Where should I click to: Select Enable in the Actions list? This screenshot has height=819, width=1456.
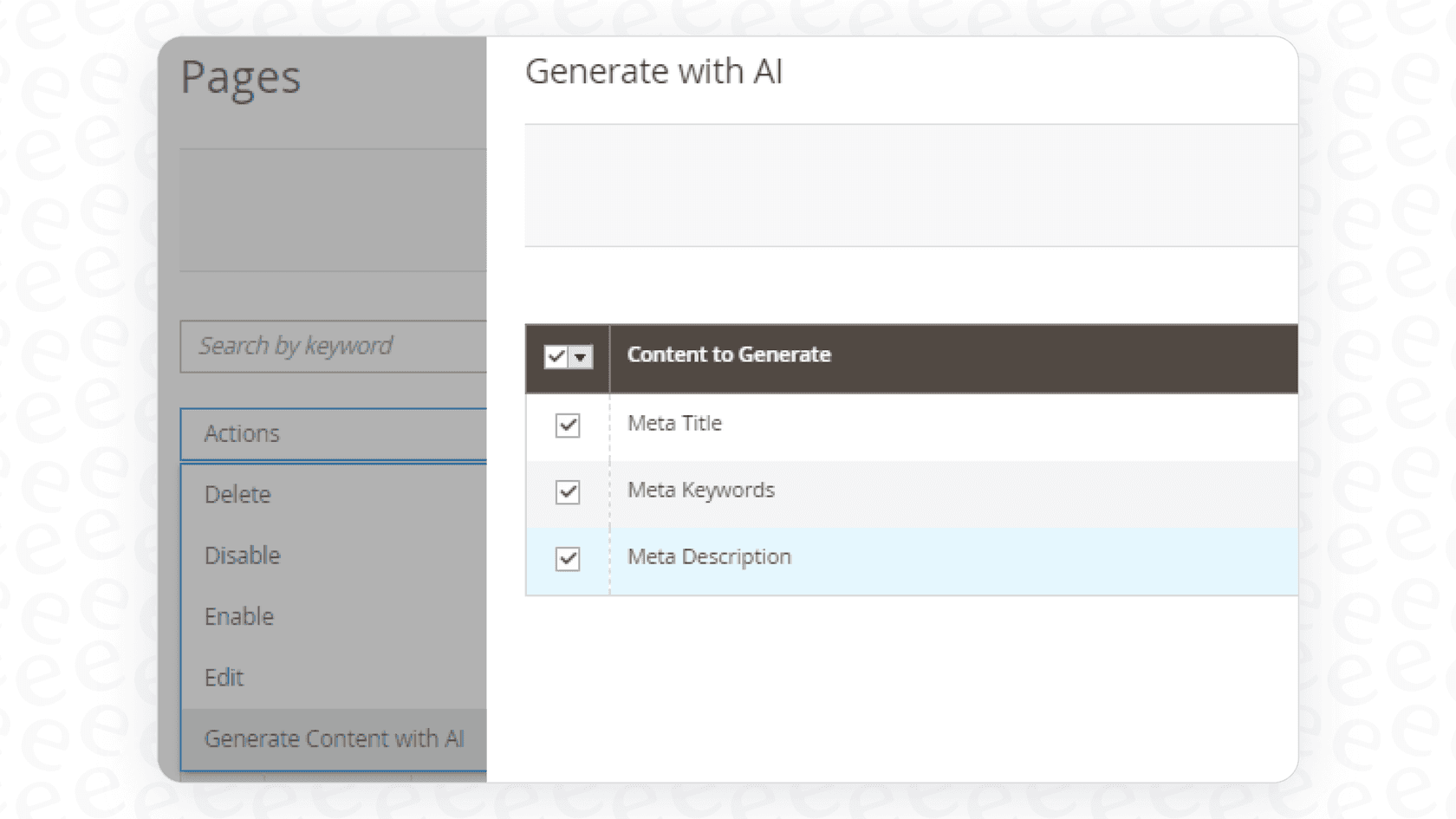238,616
